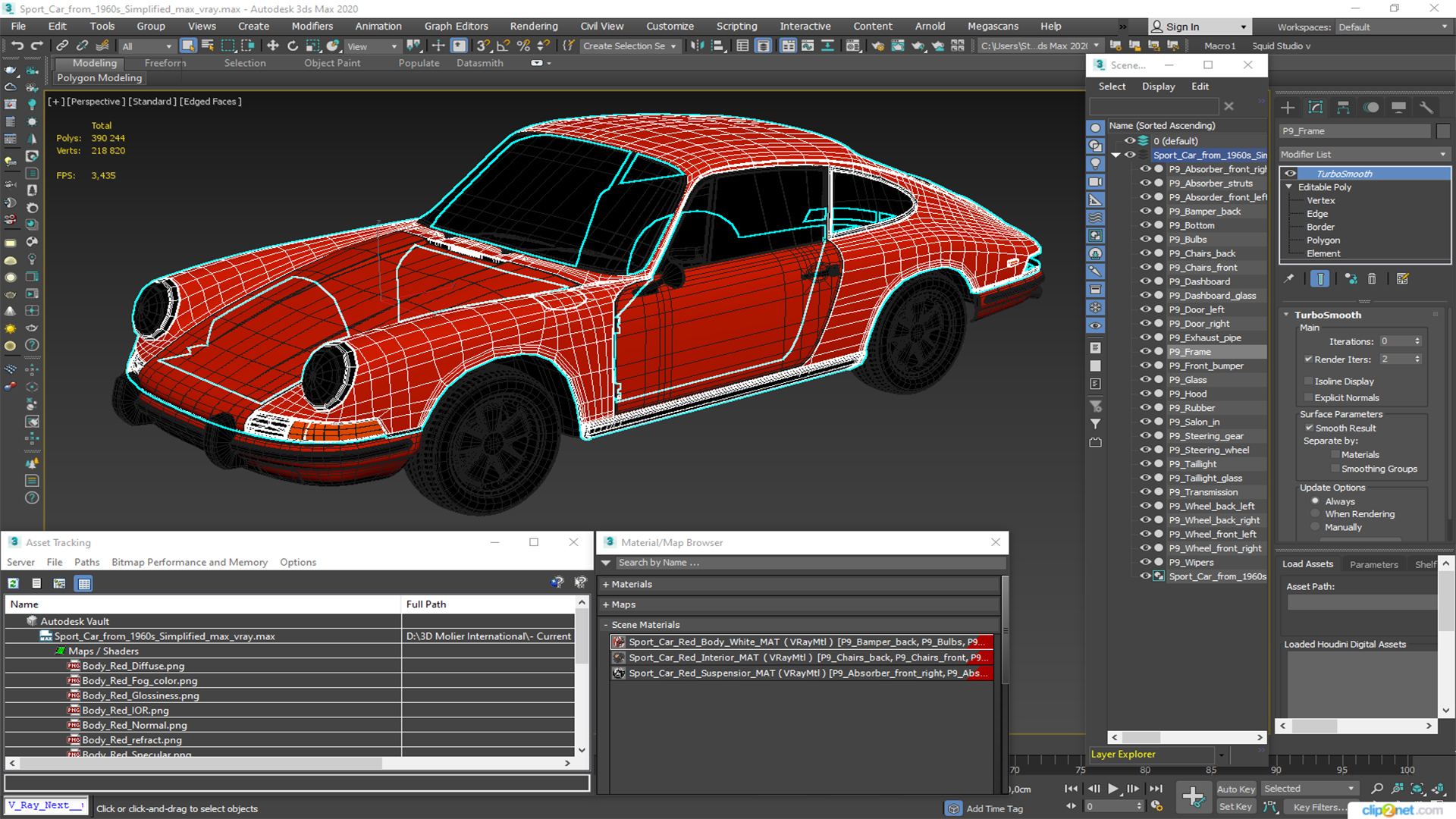Click the Set Key button
The image size is (1456, 819).
1236,807
